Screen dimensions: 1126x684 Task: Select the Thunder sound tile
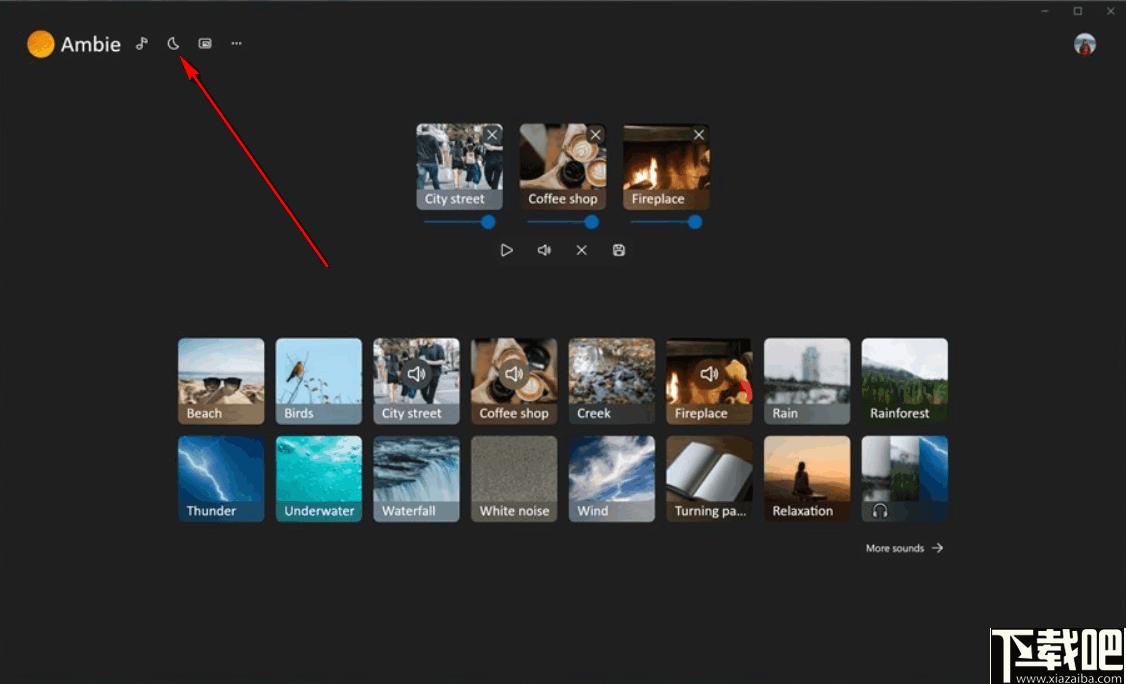pos(221,479)
